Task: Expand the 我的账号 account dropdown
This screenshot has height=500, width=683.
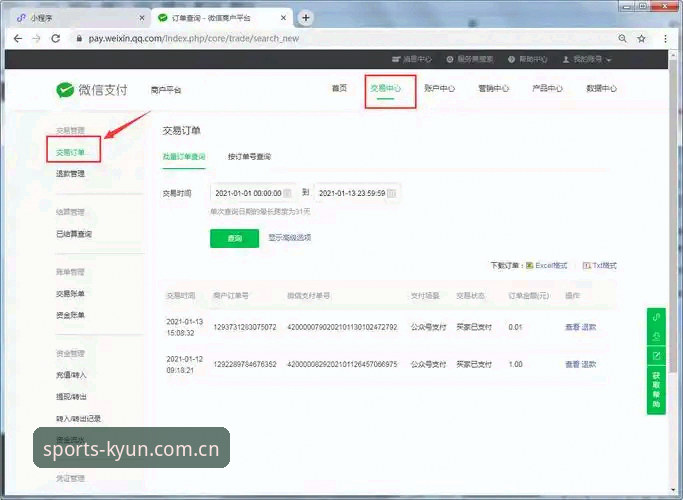Action: 587,59
